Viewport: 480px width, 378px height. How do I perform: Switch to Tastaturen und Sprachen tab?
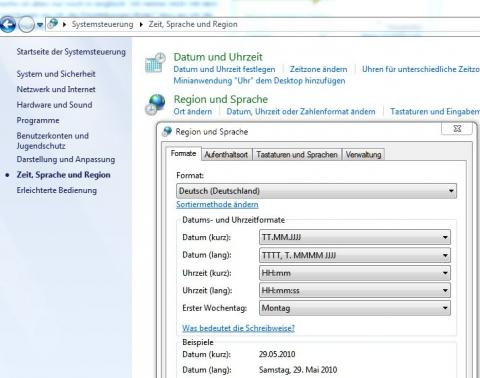(297, 155)
